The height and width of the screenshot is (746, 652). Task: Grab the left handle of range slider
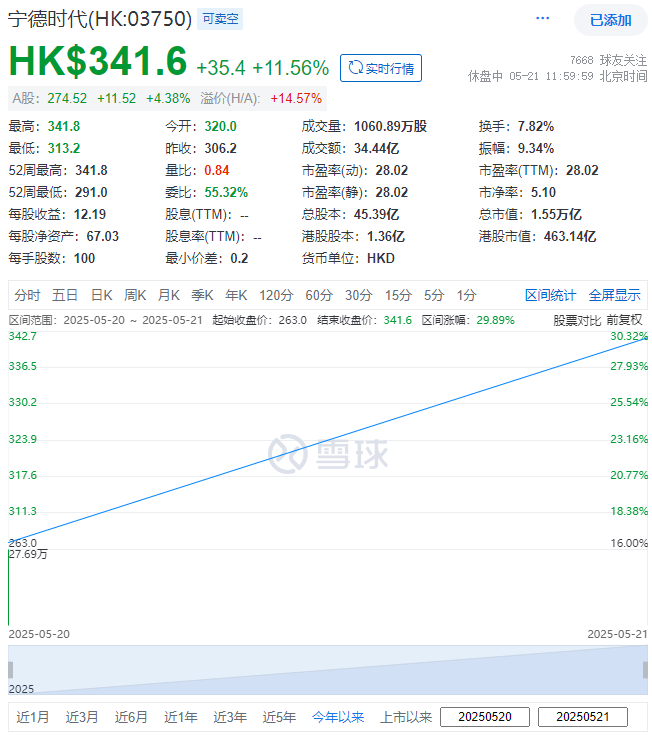pyautogui.click(x=10, y=670)
